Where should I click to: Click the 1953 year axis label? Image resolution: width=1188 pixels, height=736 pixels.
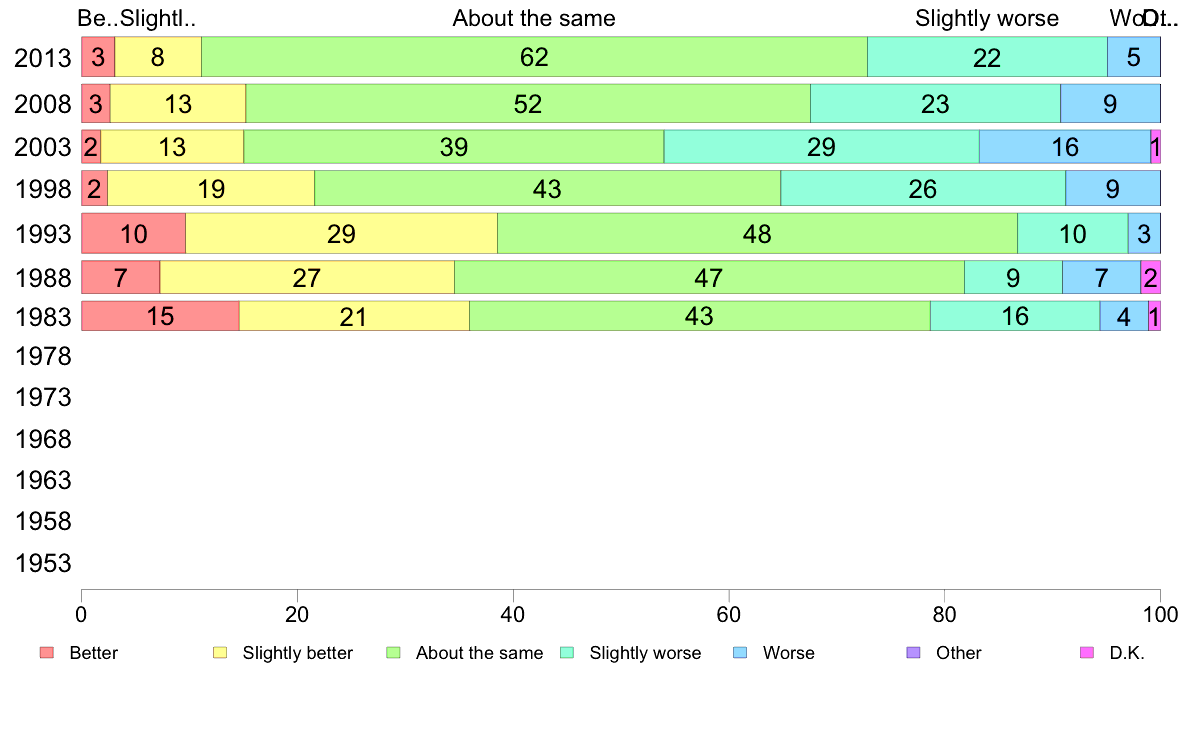[43, 563]
